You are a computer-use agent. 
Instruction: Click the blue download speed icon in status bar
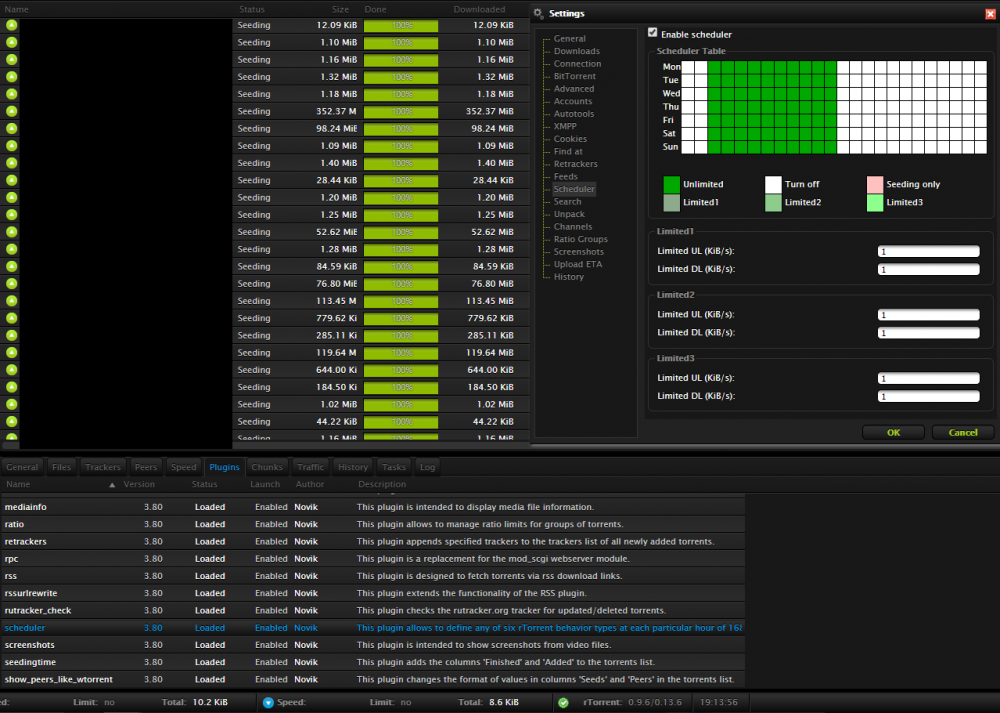tap(268, 702)
